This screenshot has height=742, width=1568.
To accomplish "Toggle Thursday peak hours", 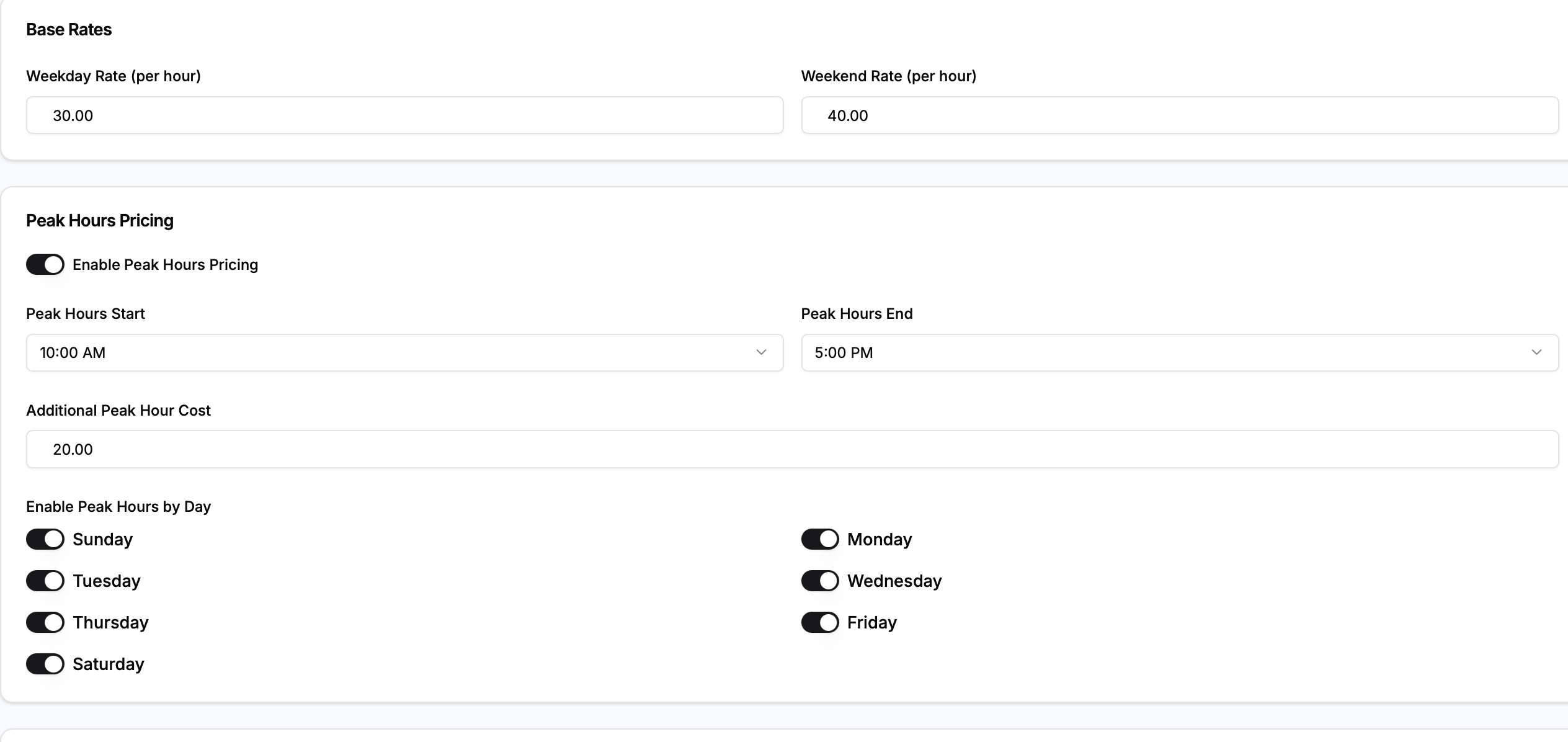I will tap(44, 622).
